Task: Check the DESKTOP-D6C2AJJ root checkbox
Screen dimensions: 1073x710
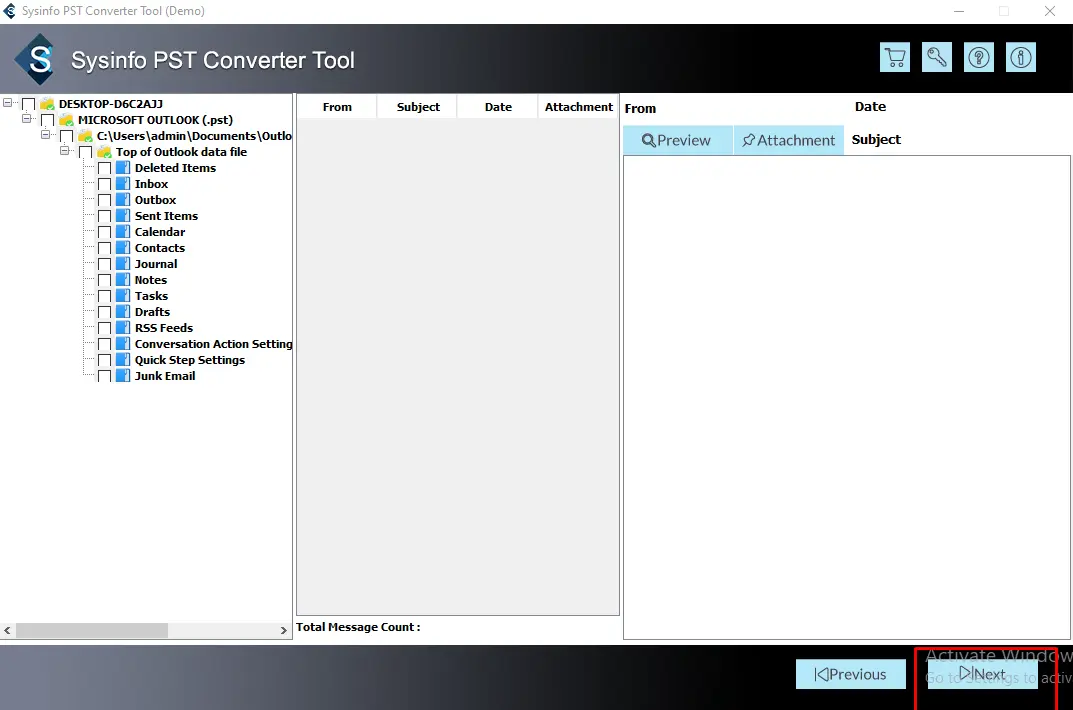Action: tap(29, 104)
